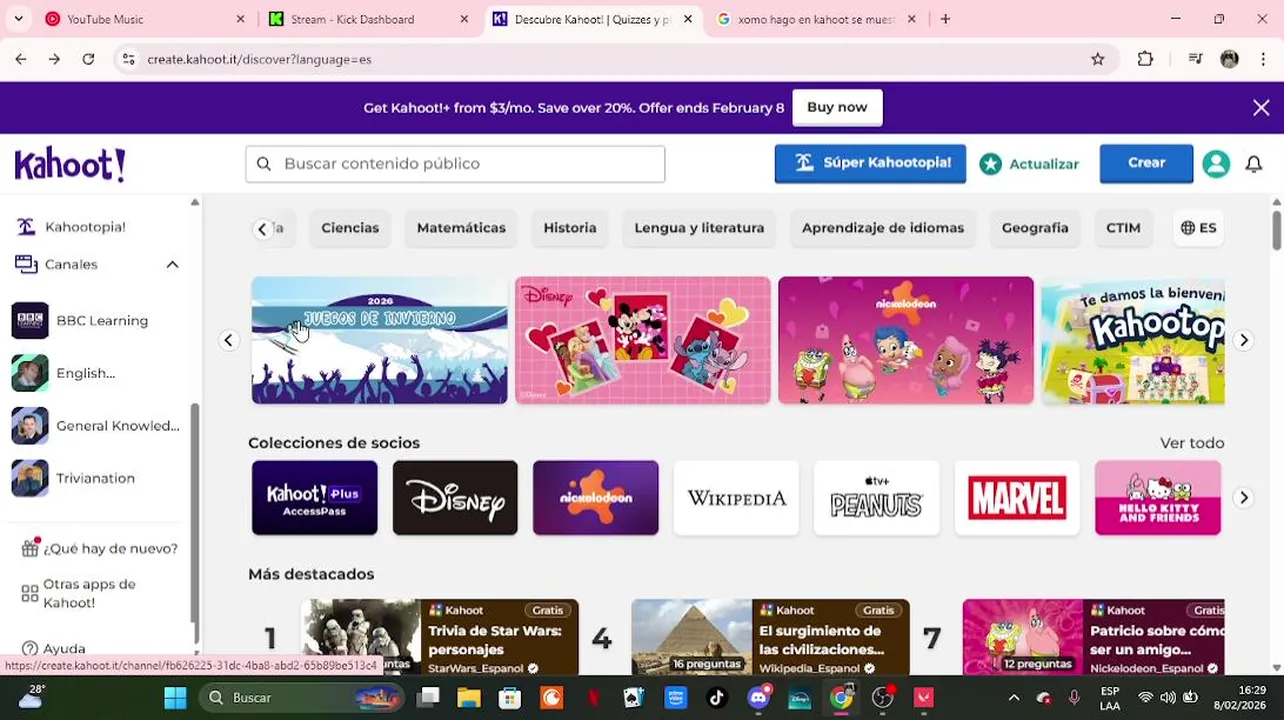This screenshot has height=720, width=1284.
Task: Select the Ciencias category chip
Action: [x=350, y=228]
